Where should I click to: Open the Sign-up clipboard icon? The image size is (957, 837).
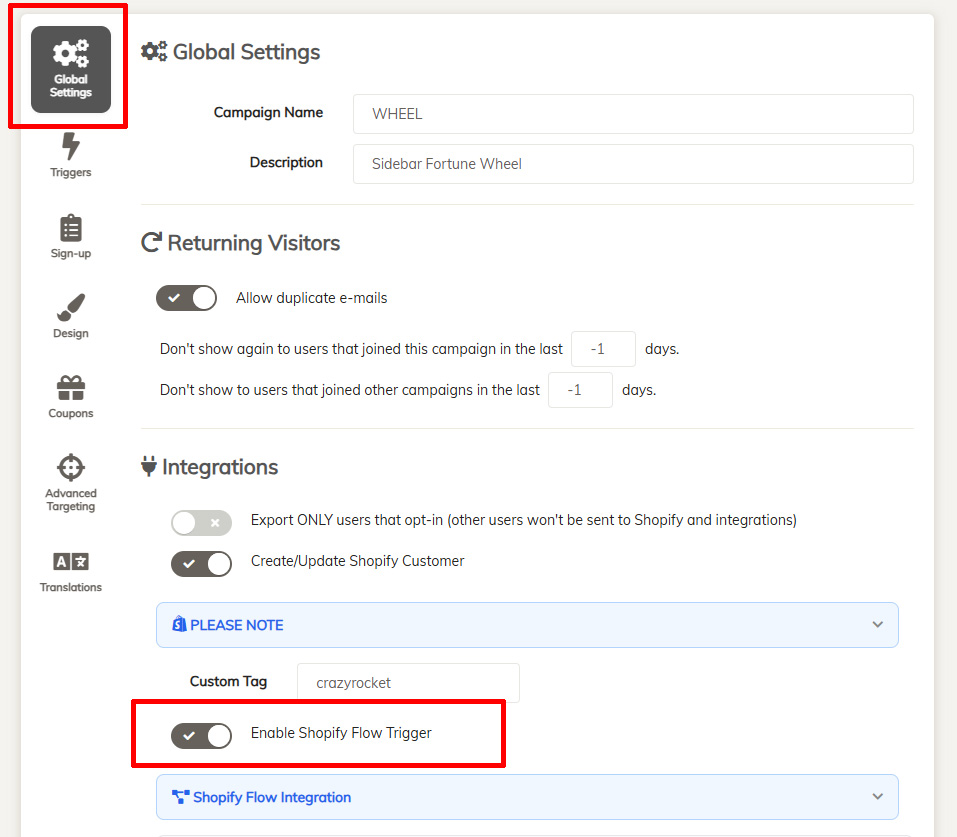click(71, 228)
